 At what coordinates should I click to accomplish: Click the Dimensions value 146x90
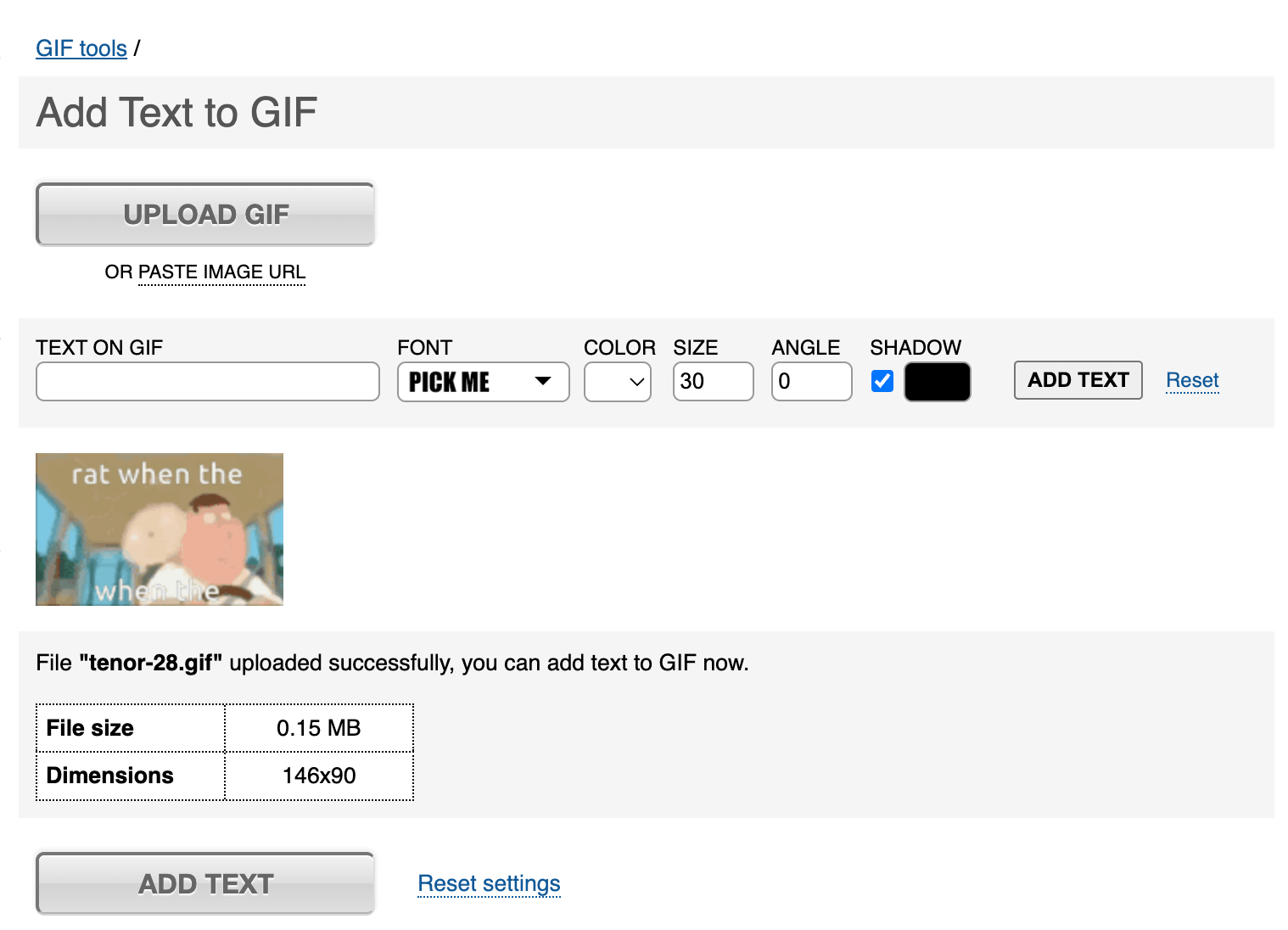[319, 775]
